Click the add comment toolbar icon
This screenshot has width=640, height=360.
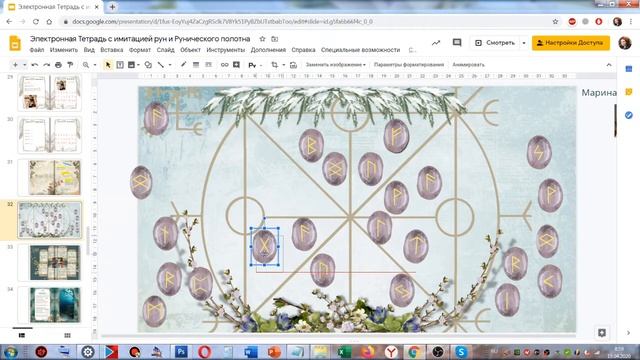pos(236,65)
